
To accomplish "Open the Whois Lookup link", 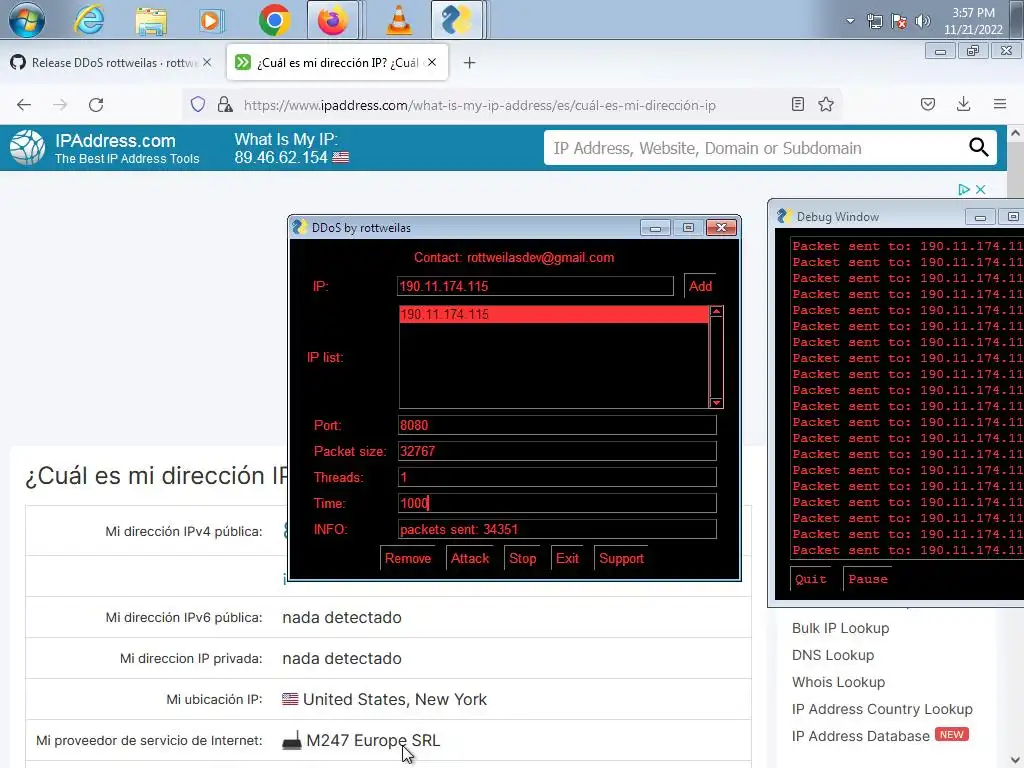I will [x=839, y=682].
